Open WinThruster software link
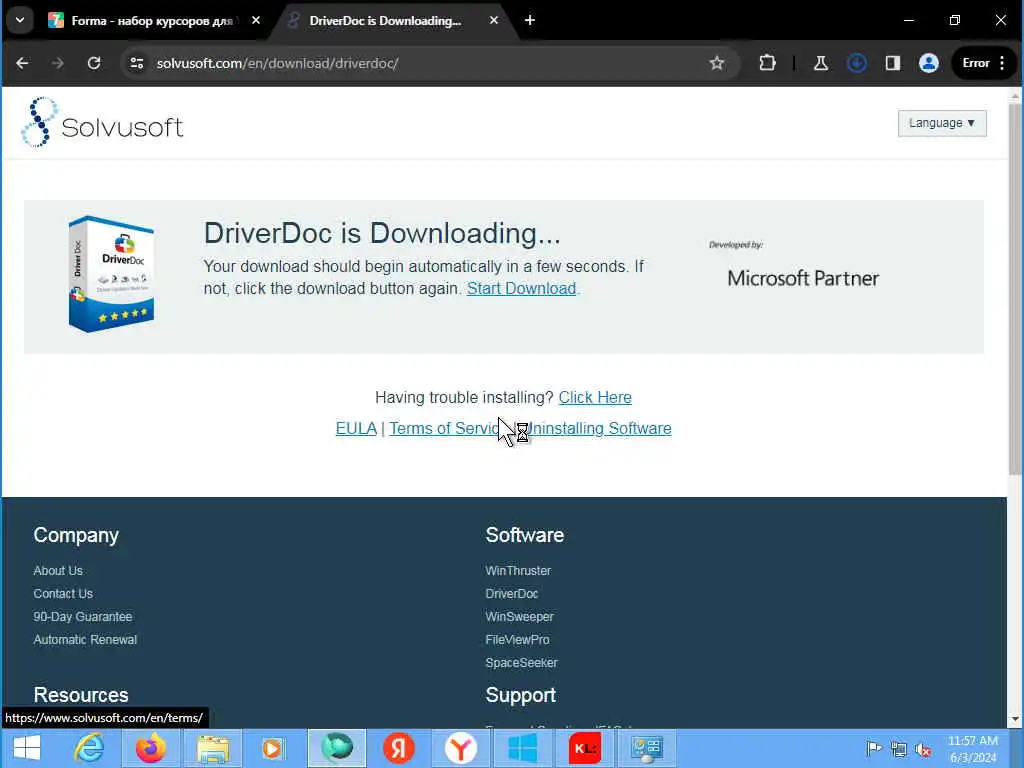The image size is (1024, 768). click(x=518, y=571)
